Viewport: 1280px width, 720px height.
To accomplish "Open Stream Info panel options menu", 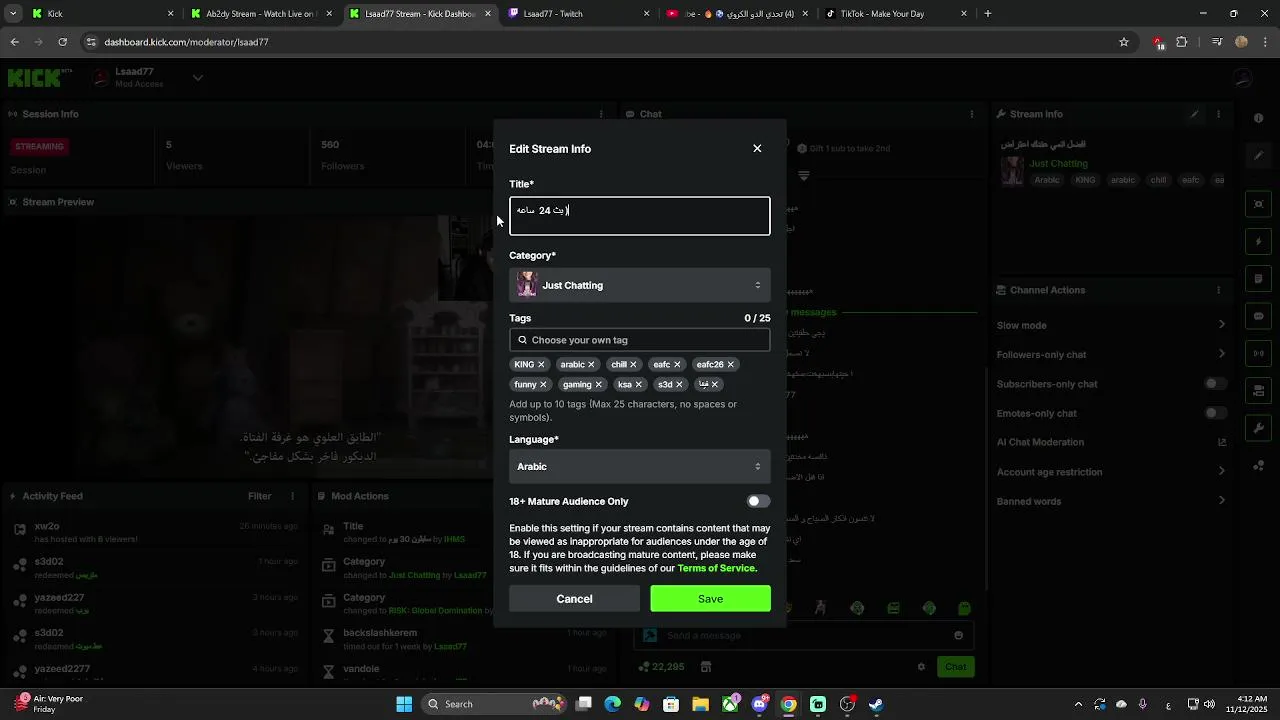I will (1221, 114).
